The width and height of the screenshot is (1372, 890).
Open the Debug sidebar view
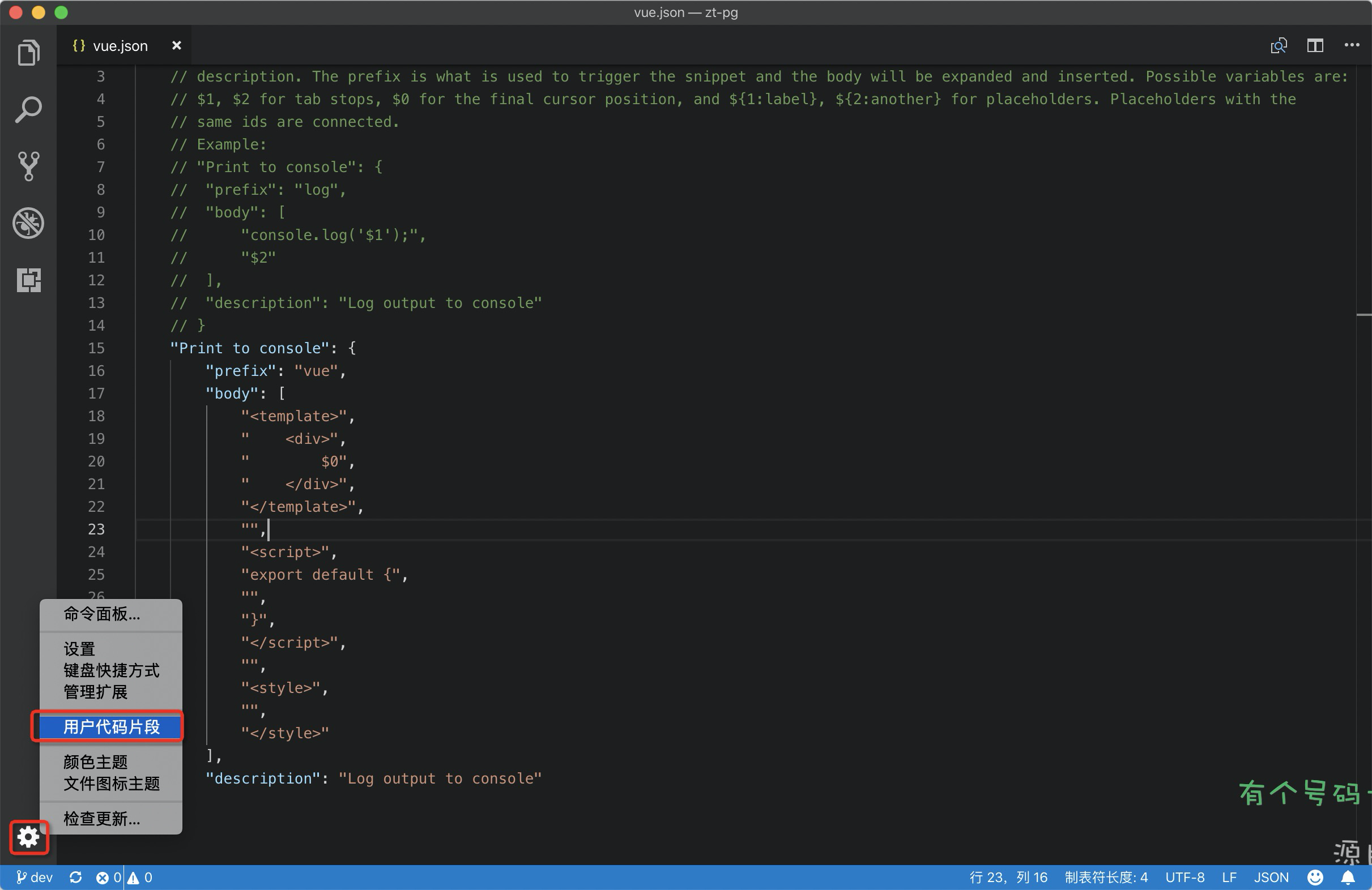coord(28,223)
